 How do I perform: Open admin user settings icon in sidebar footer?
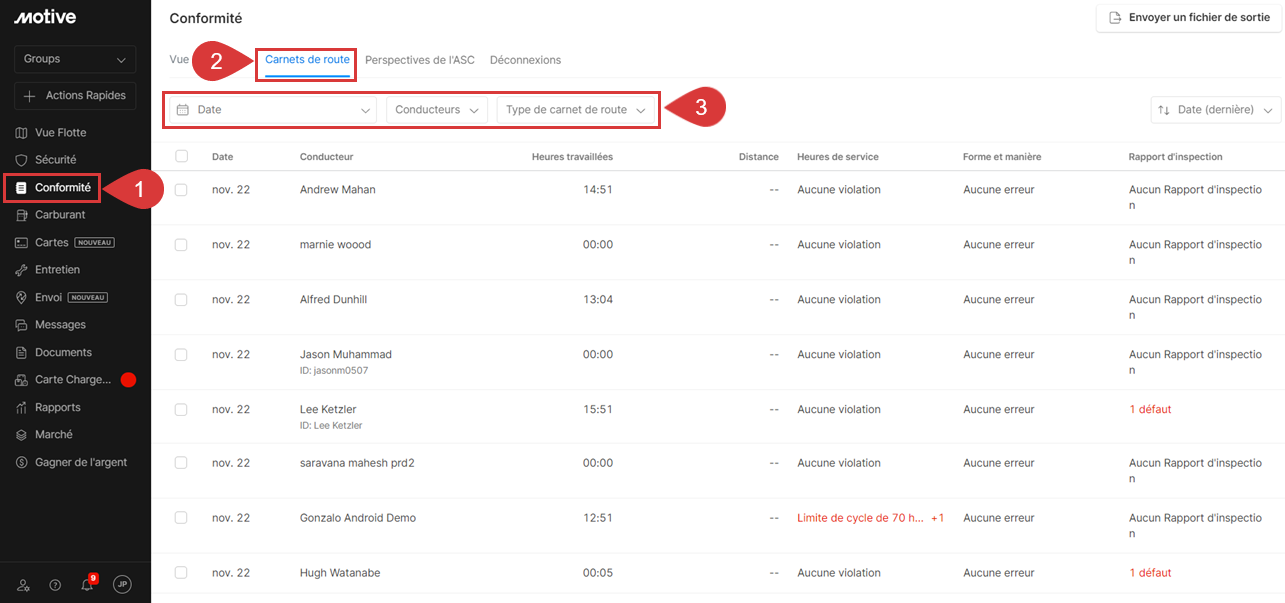coord(24,585)
